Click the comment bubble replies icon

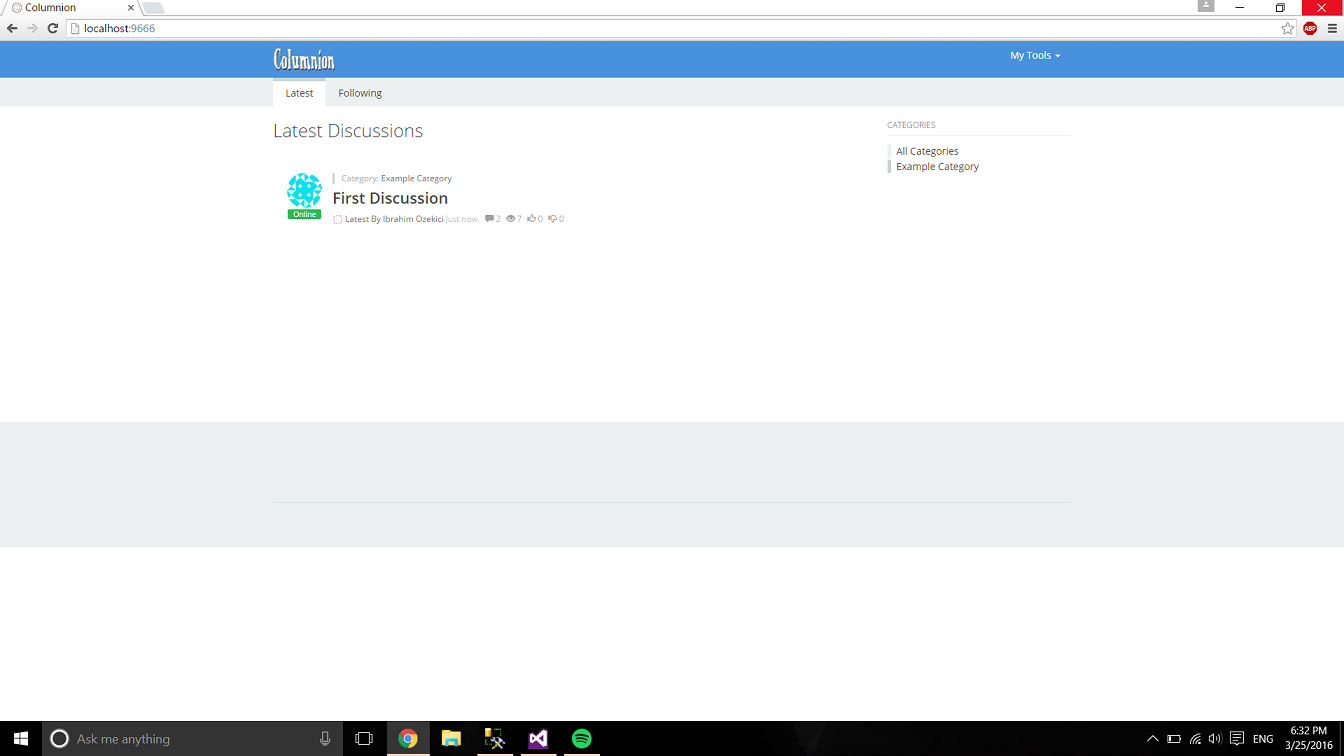point(490,219)
